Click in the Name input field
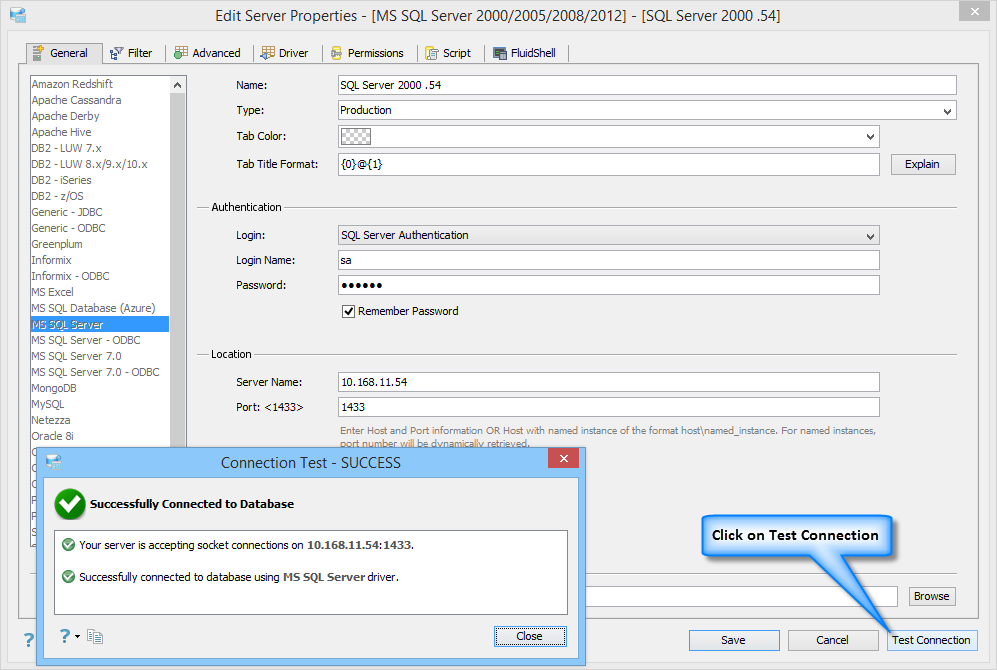 647,85
